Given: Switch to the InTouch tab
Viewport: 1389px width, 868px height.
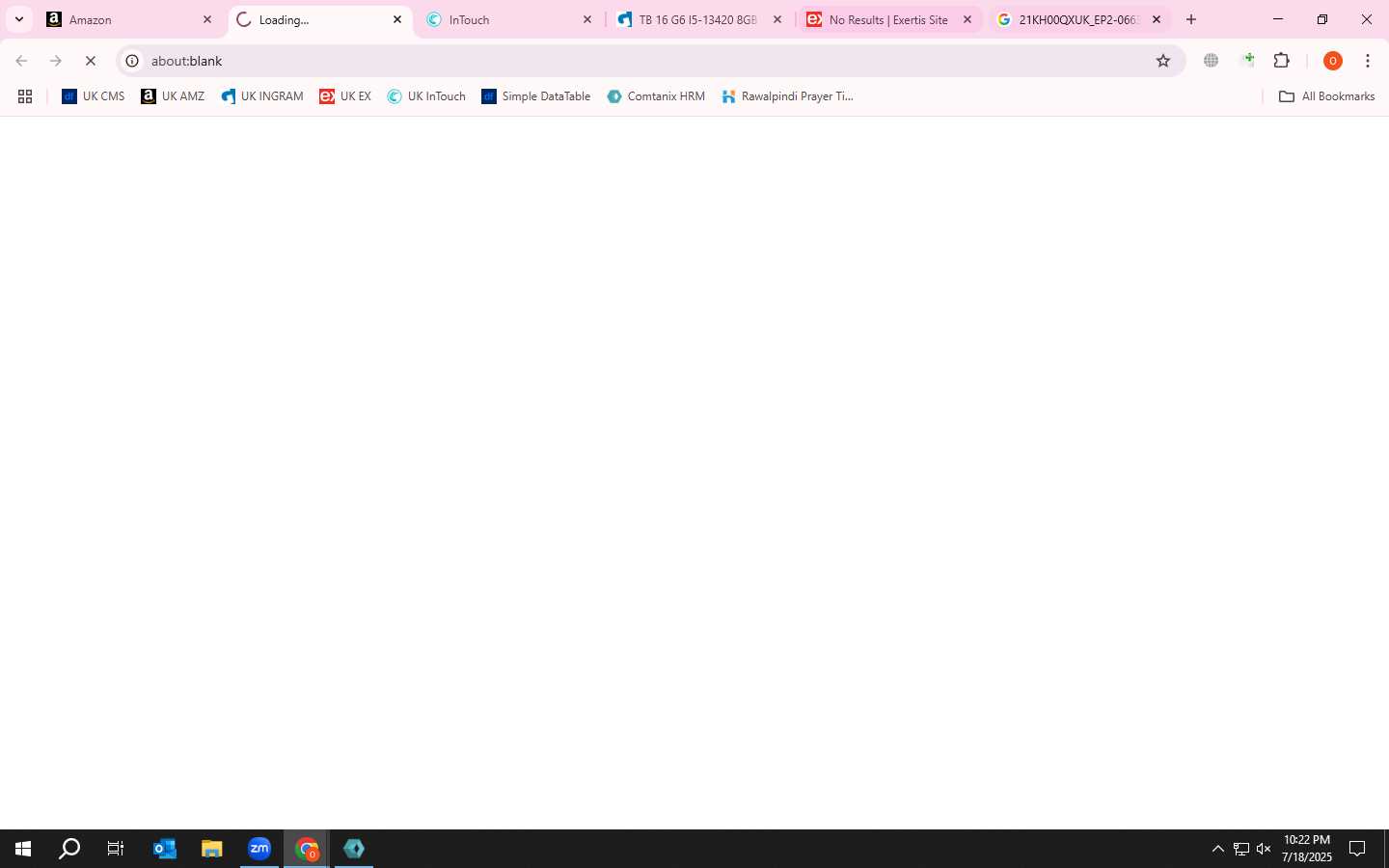Looking at the screenshot, I should [x=510, y=19].
